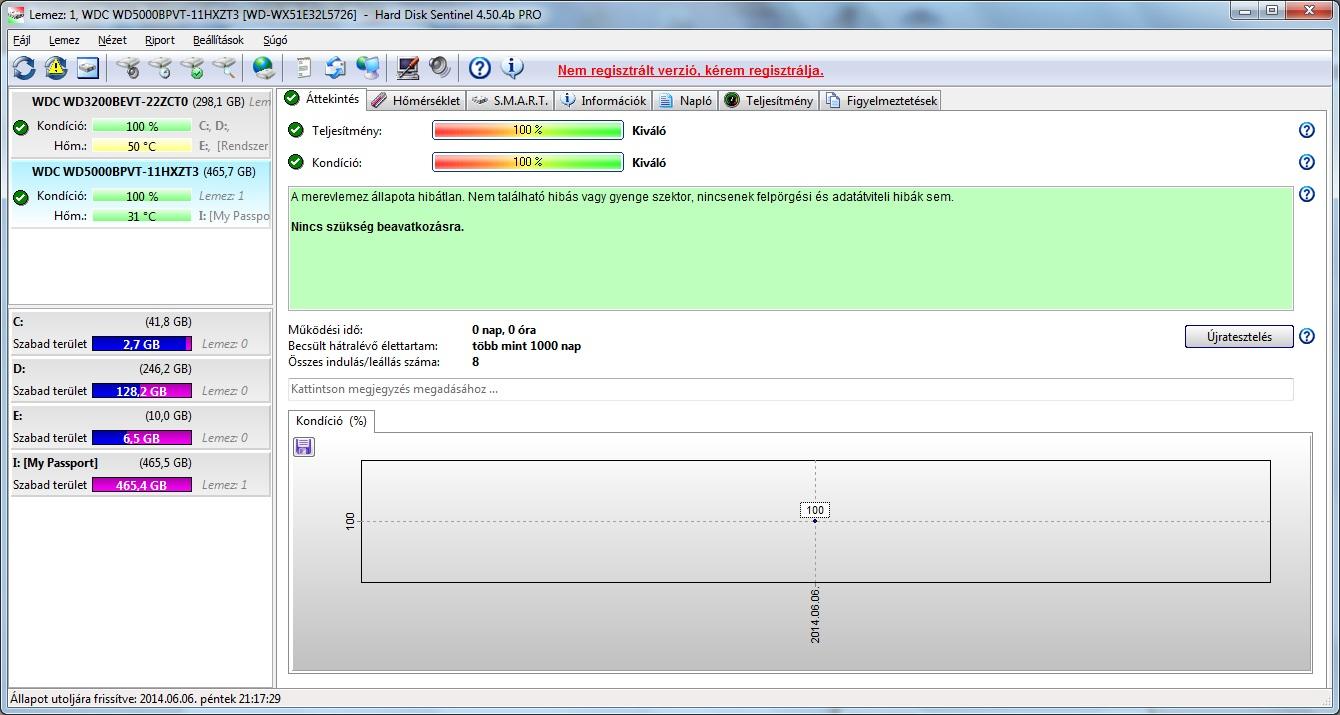Click the disk with magnifier icon
The height and width of the screenshot is (715, 1340).
[x=224, y=67]
